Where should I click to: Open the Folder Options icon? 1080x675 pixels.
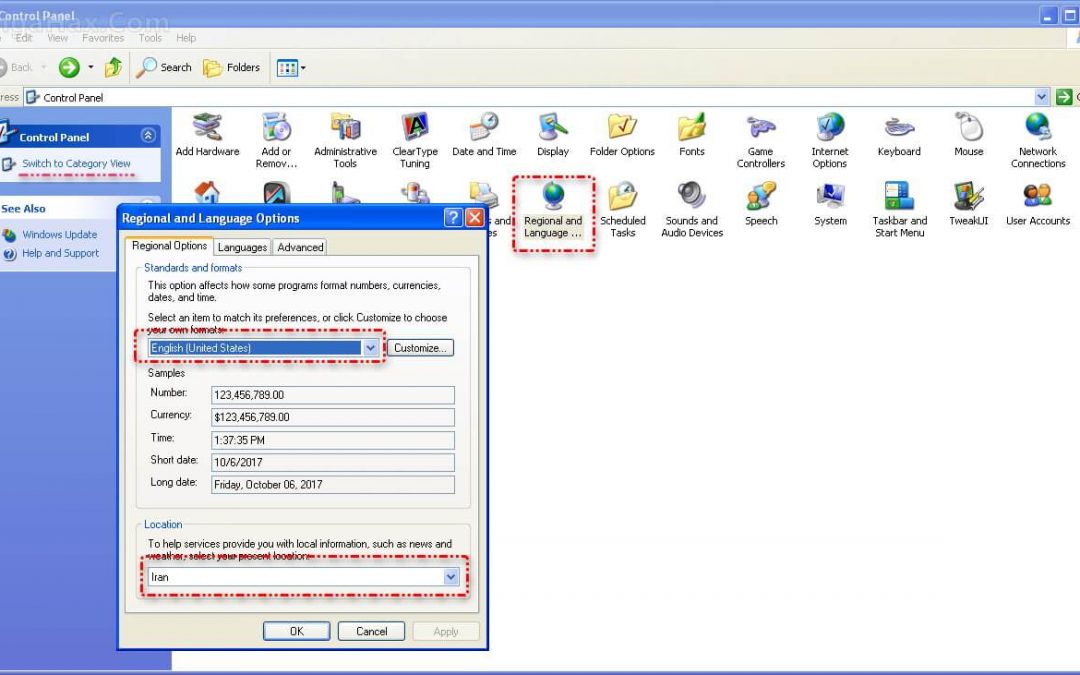[622, 129]
